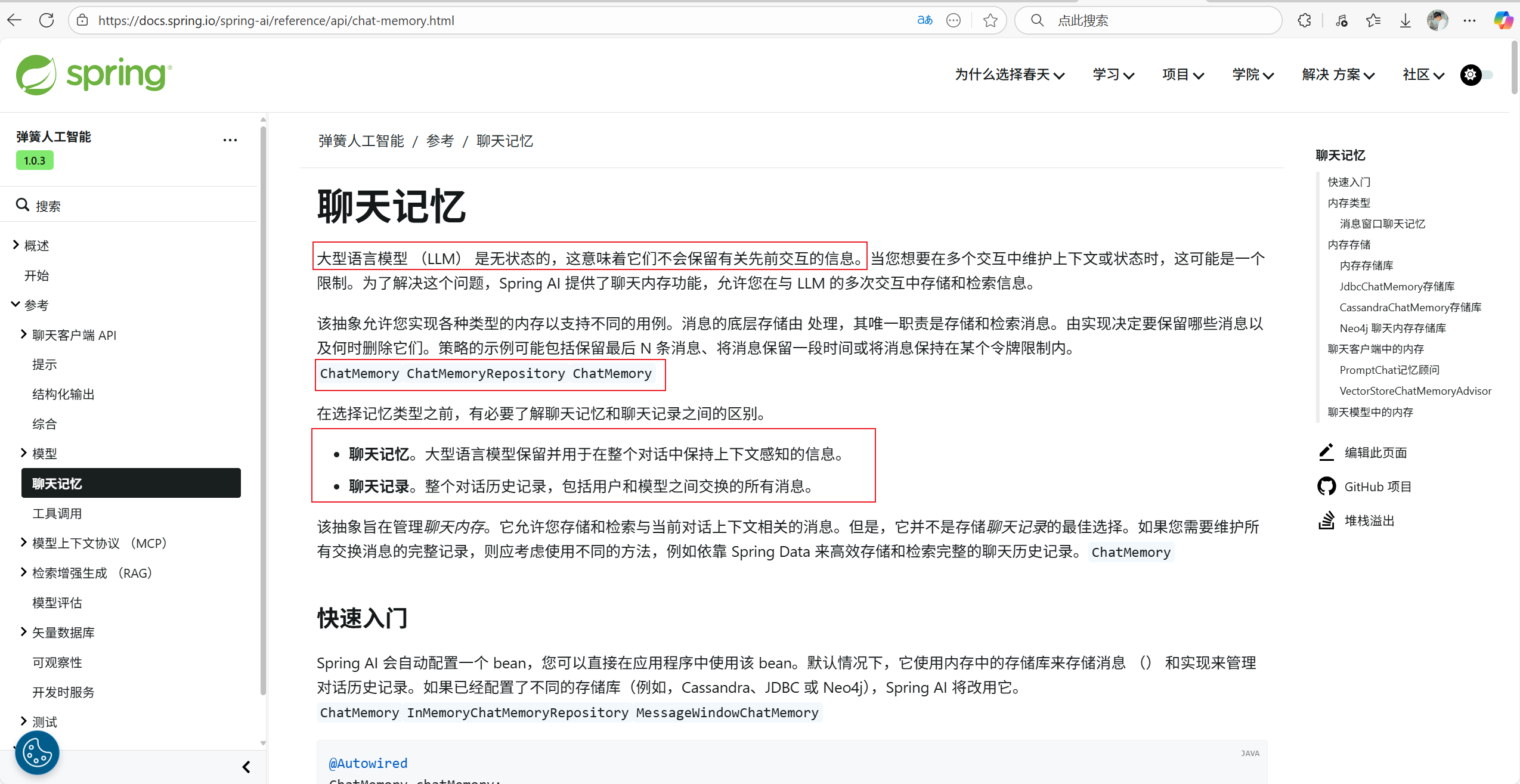Image resolution: width=1520 pixels, height=784 pixels.
Task: Open the cookie settings icon
Action: (37, 752)
